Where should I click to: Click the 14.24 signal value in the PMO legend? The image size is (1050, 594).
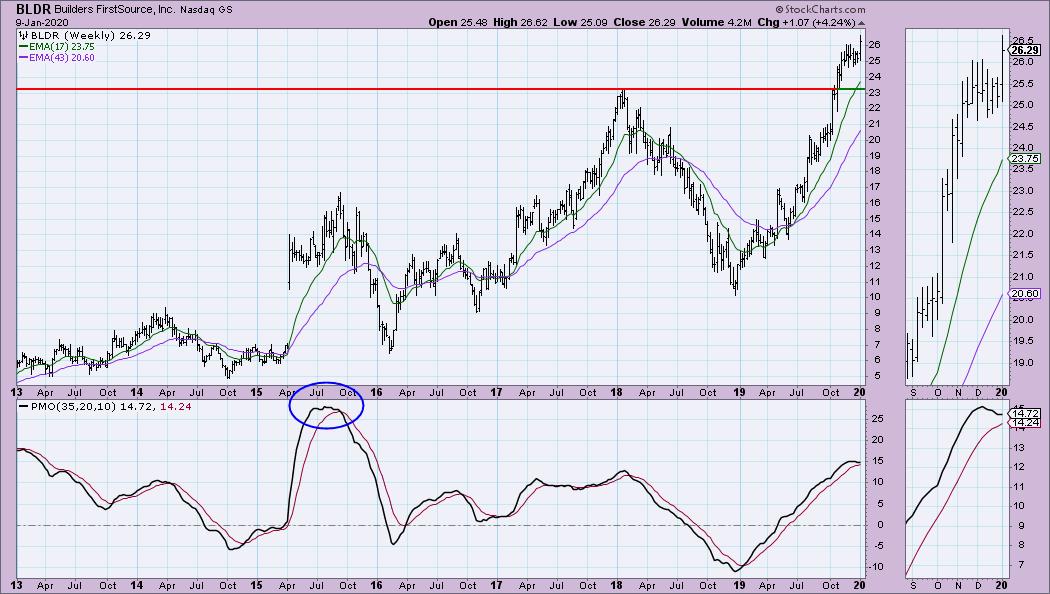pos(176,406)
